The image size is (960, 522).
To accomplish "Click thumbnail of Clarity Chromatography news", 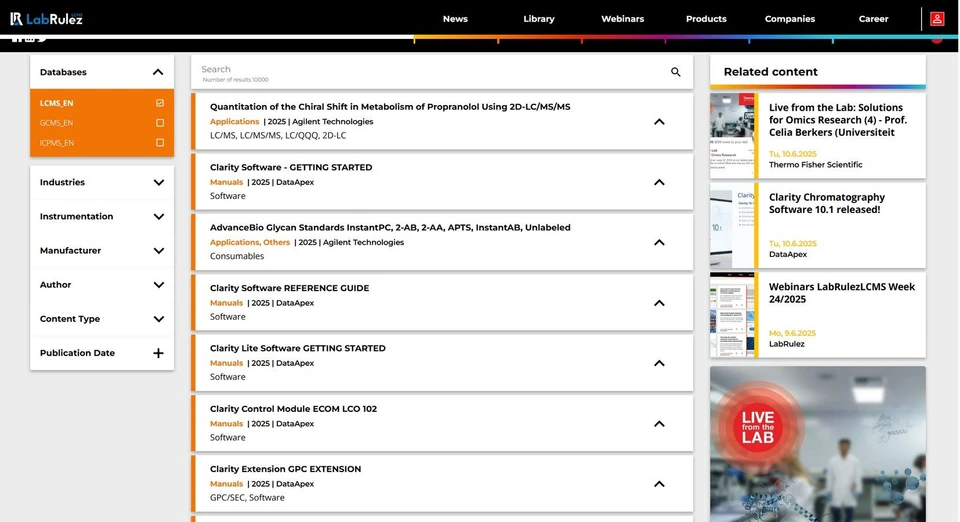I will point(732,226).
